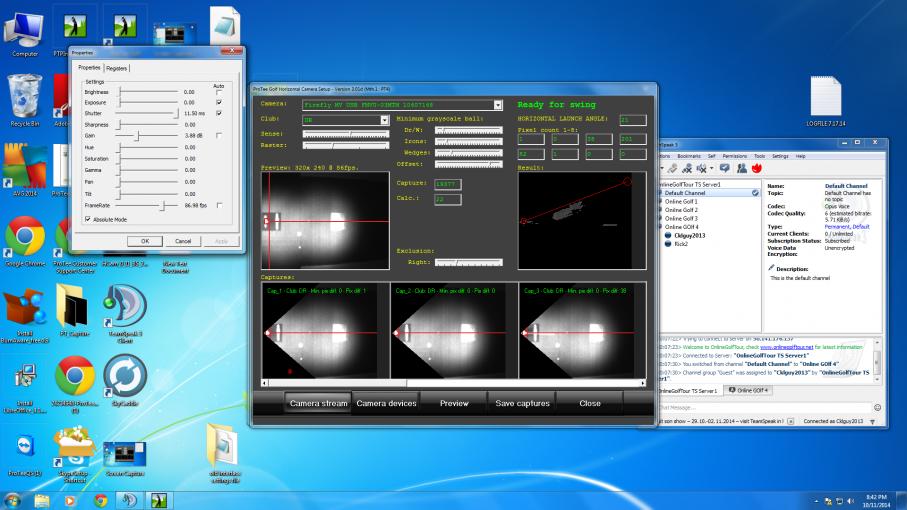Toggle the Shutter Auto checkbox
Viewport: 907px width, 510px height.
[x=219, y=113]
